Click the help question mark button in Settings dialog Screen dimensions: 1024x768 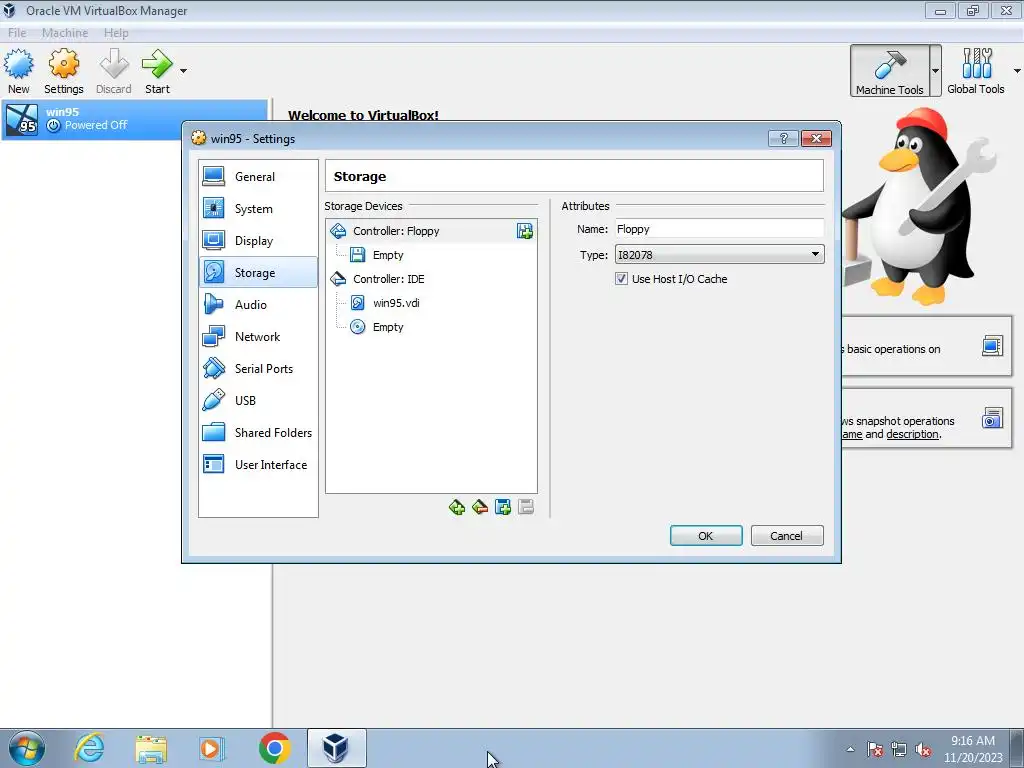coord(784,138)
